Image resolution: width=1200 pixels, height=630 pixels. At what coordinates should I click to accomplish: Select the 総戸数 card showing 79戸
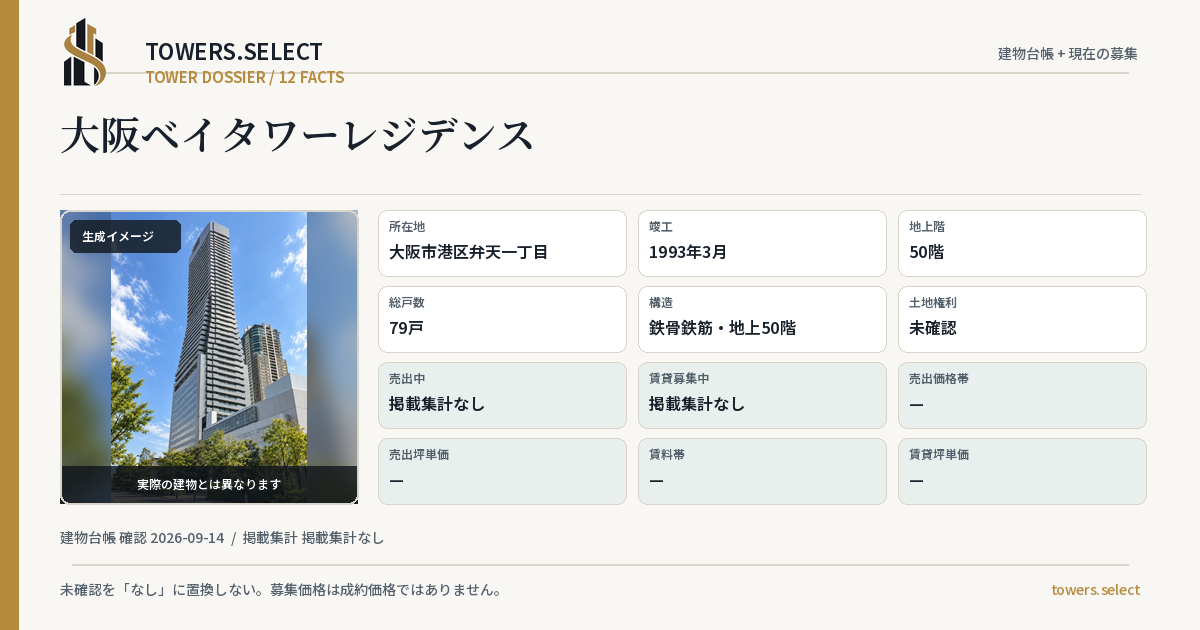coord(502,319)
